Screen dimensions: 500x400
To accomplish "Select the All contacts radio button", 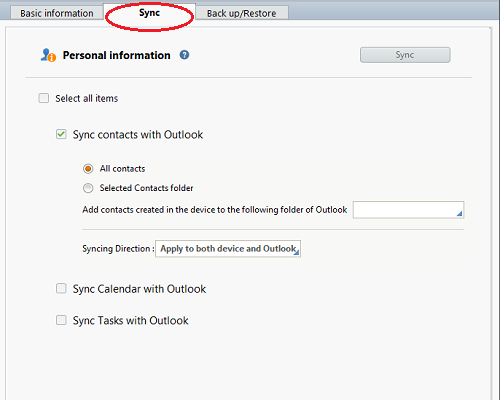I will 88,169.
